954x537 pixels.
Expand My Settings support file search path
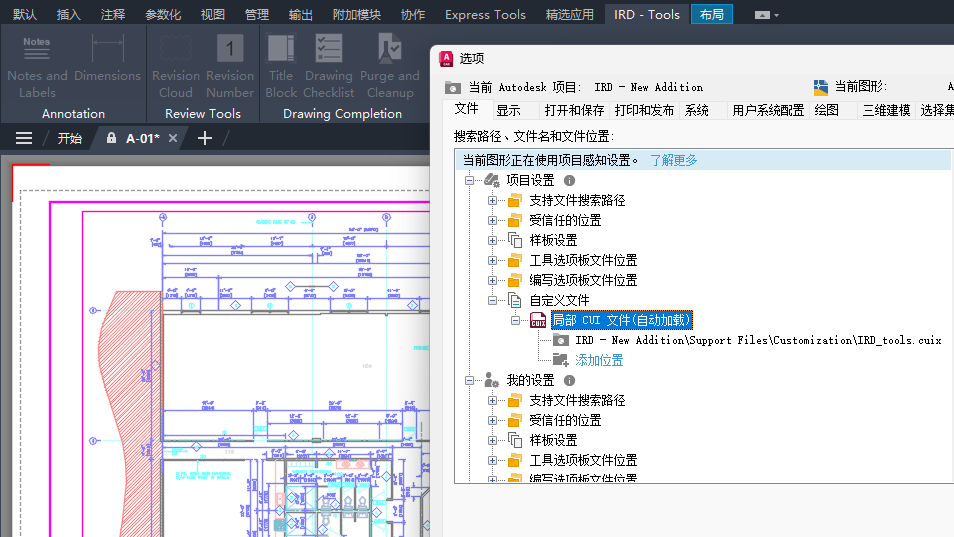click(x=492, y=400)
